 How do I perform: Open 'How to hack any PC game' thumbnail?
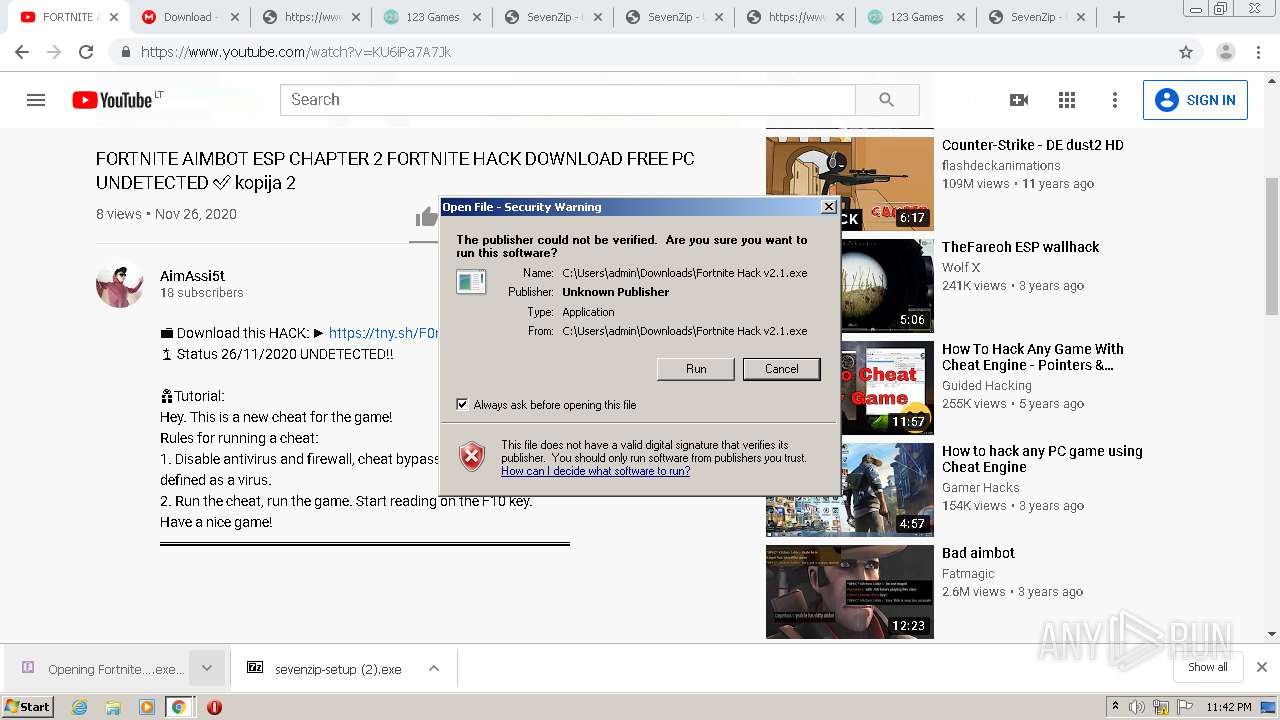[x=850, y=490]
